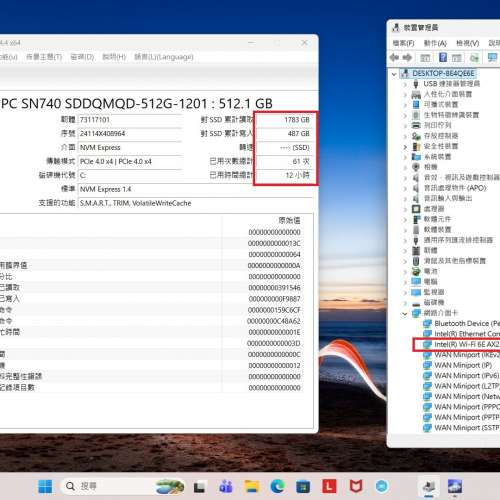Expand the USB 連接器管理員 category
Viewport: 500px width, 500px height.
coord(405,84)
